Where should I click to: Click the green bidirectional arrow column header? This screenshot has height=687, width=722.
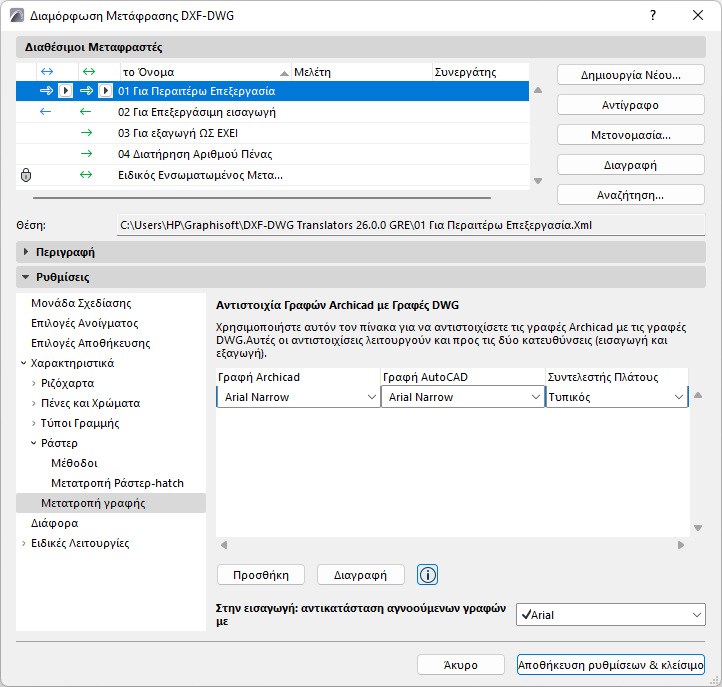(x=87, y=72)
